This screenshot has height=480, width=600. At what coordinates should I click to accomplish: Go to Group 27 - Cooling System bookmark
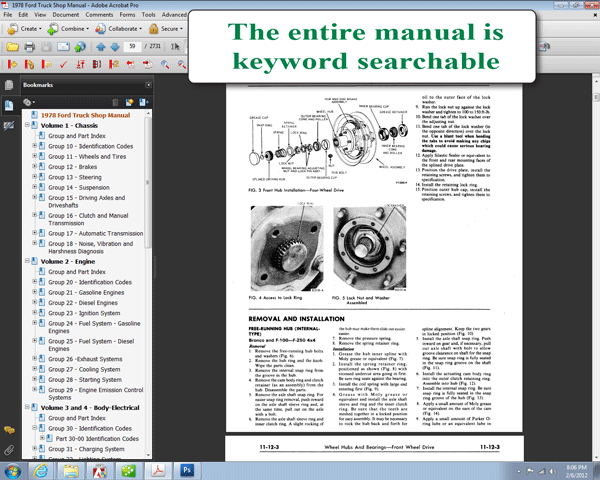pos(84,369)
